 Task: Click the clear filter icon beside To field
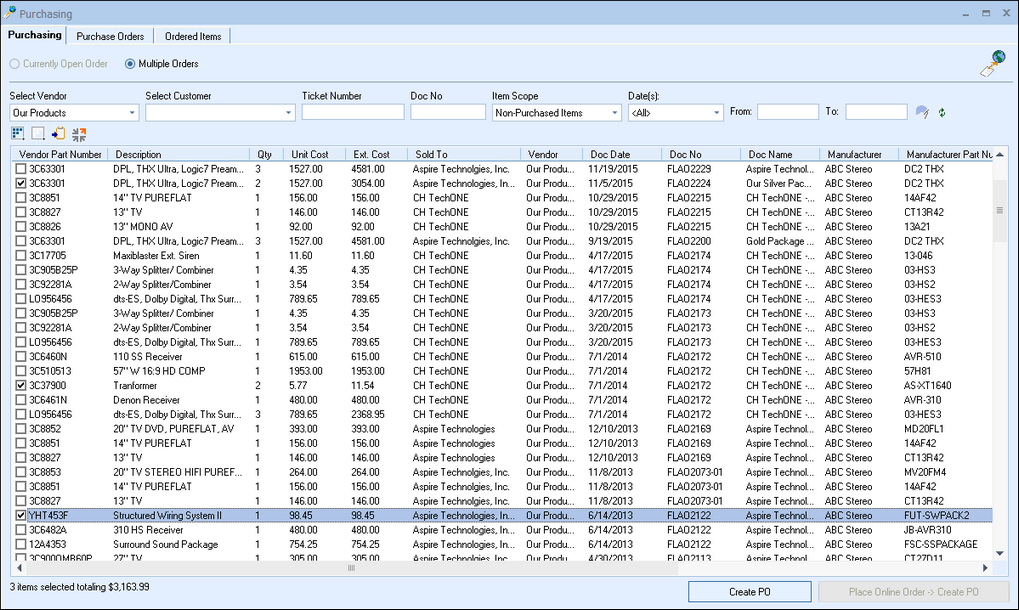point(922,112)
